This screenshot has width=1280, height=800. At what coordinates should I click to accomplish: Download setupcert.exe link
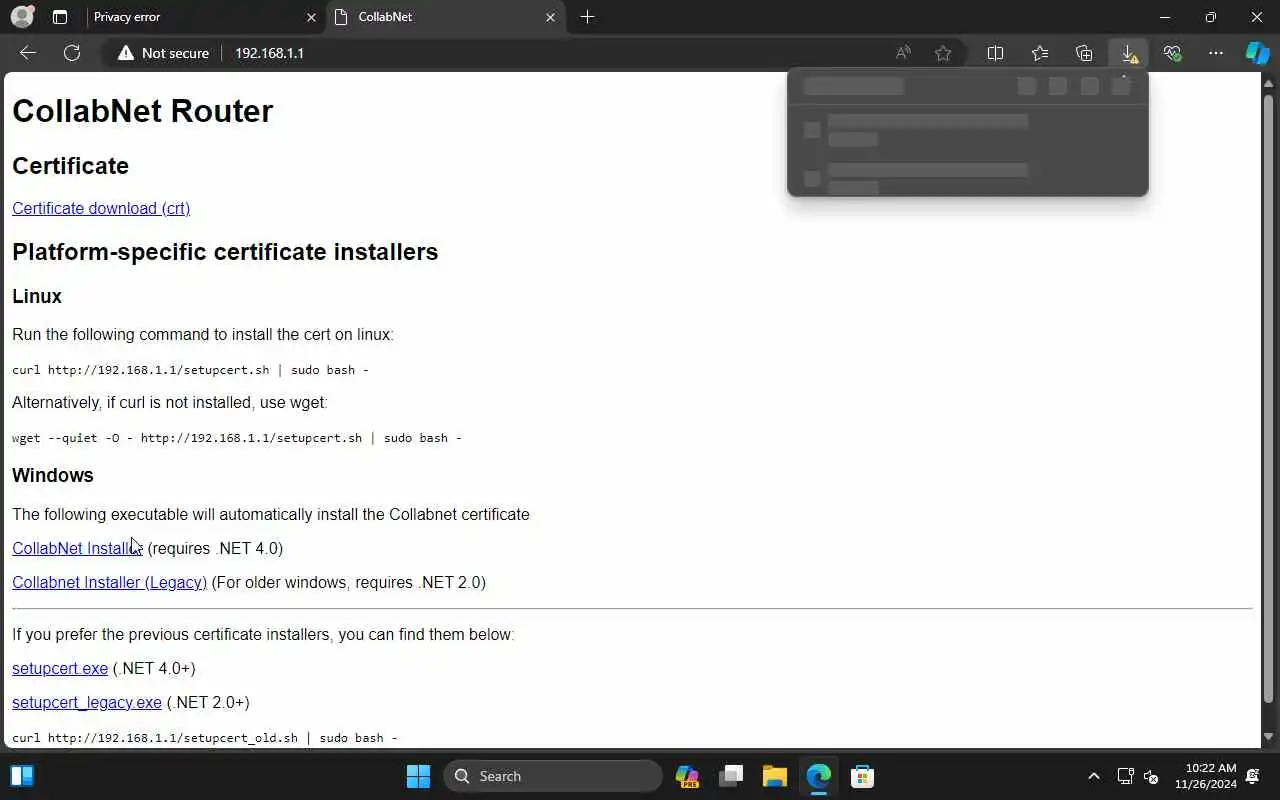[60, 668]
